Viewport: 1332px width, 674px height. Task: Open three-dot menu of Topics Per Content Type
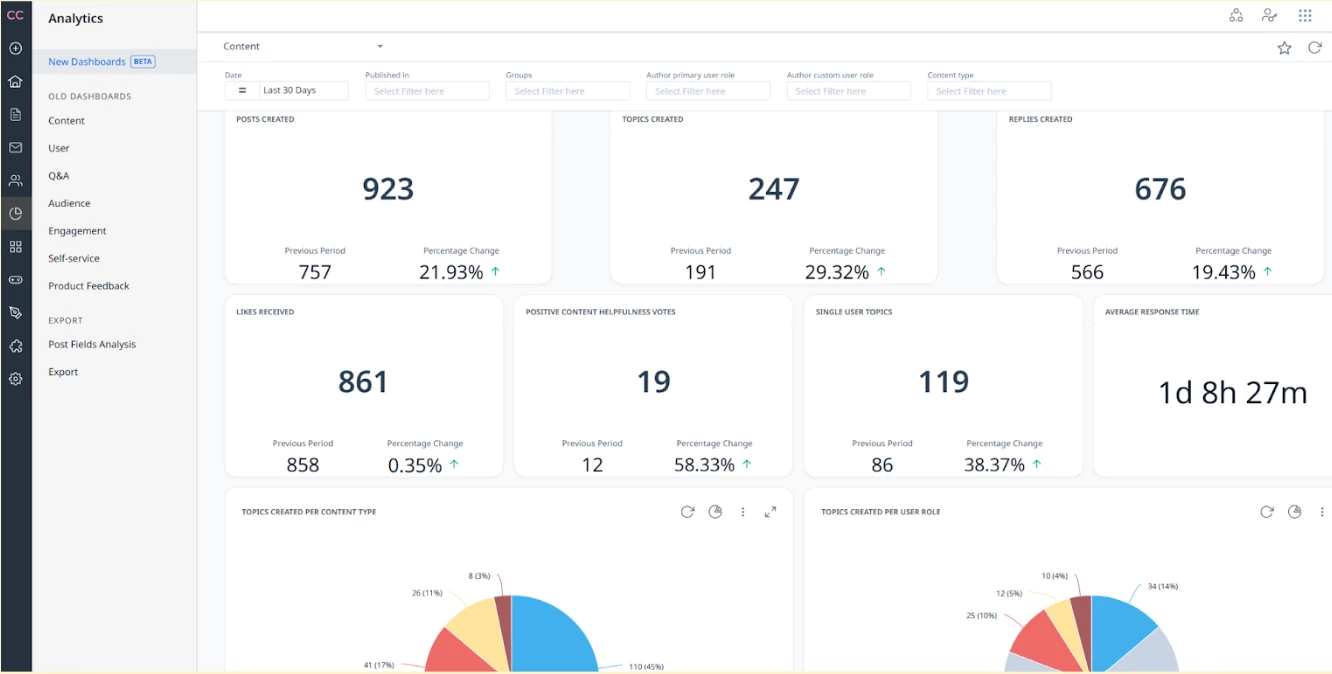click(742, 511)
